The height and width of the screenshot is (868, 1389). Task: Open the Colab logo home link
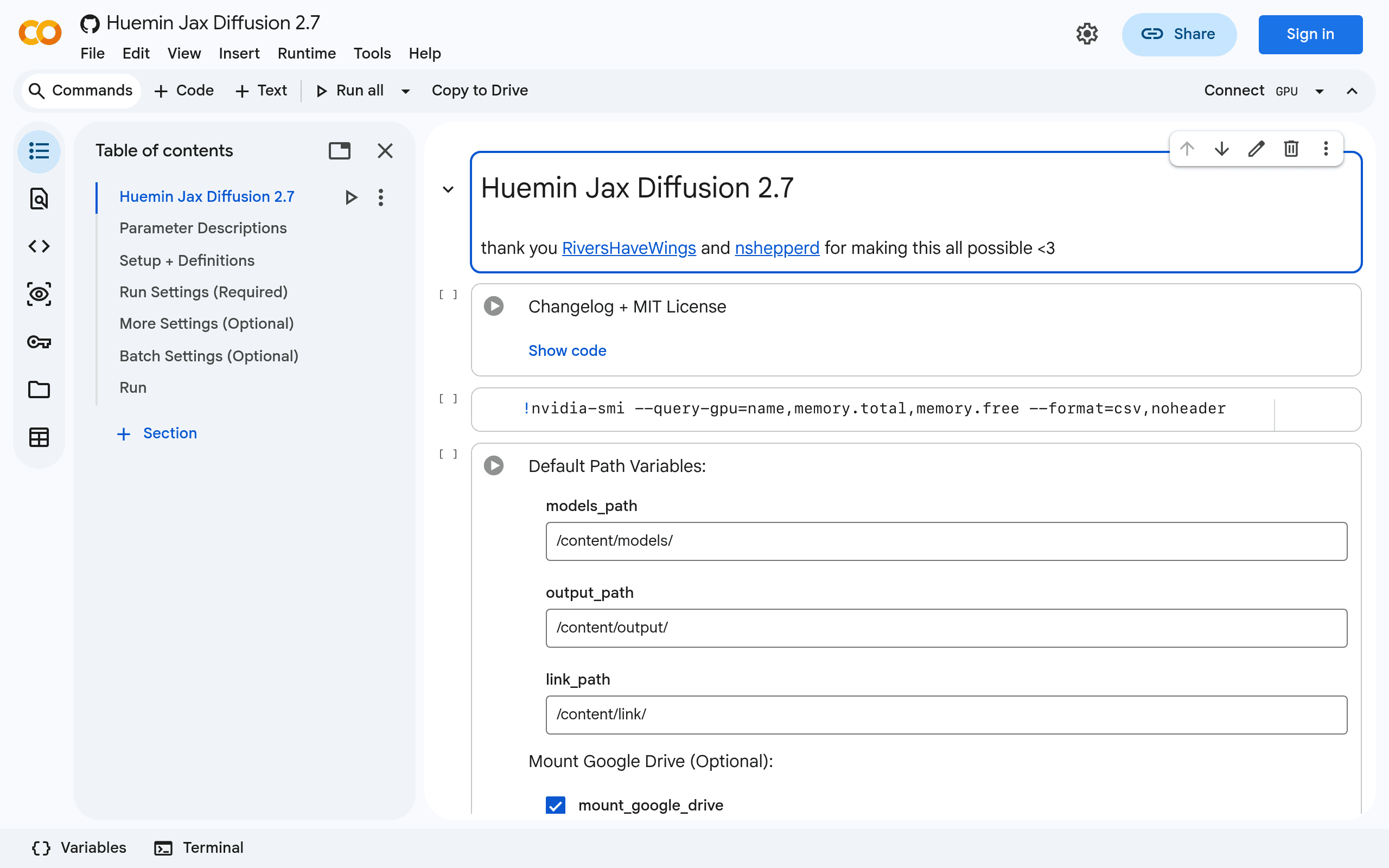[x=40, y=33]
